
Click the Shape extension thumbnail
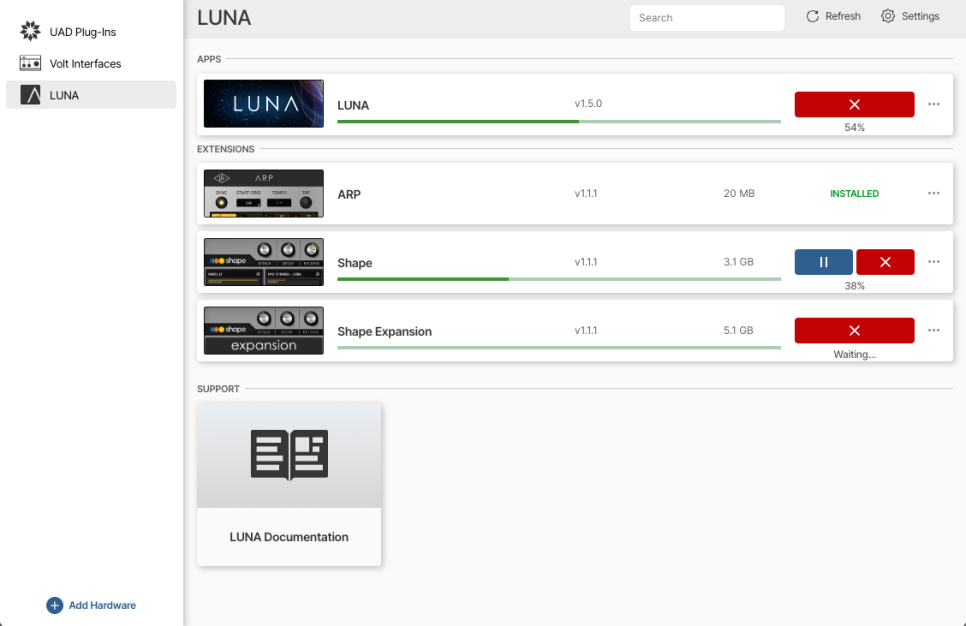[x=264, y=262]
